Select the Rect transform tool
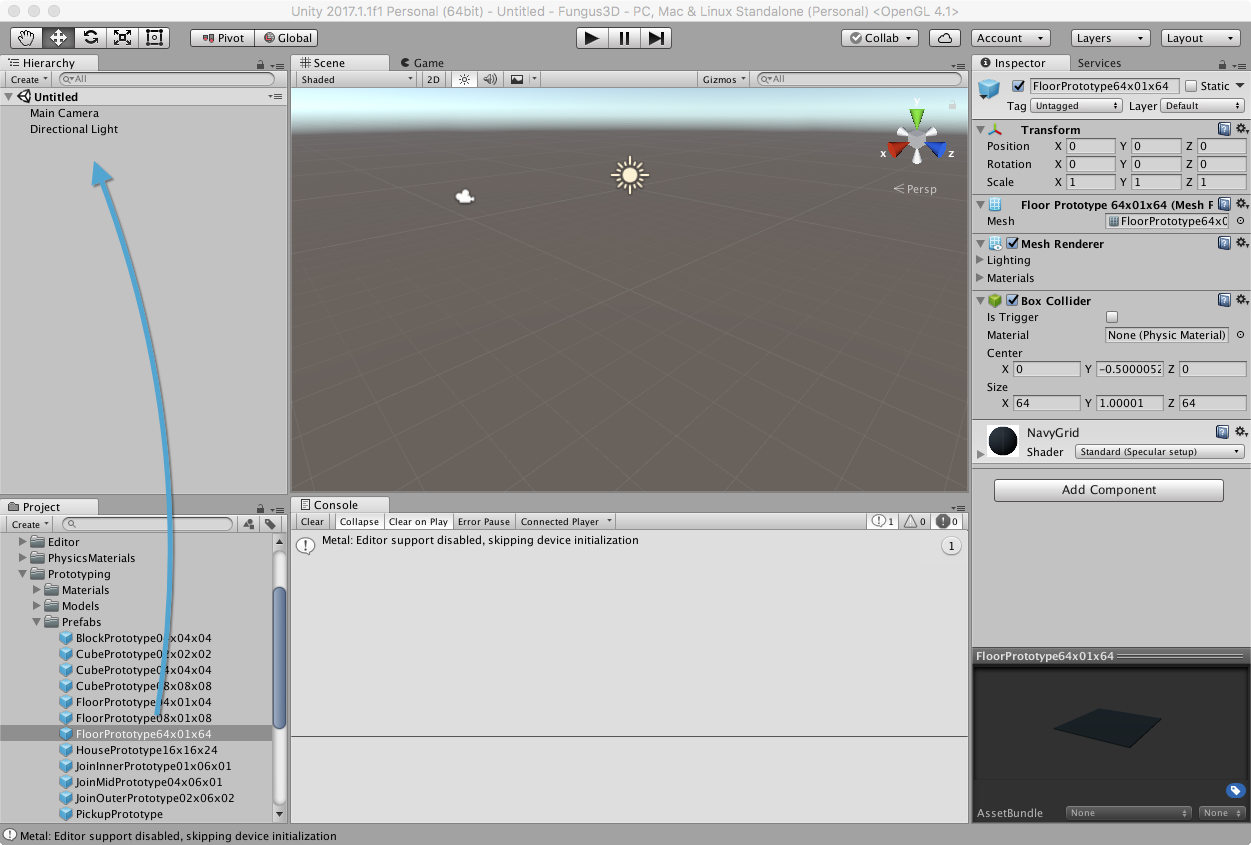The width and height of the screenshot is (1251, 845). 154,38
